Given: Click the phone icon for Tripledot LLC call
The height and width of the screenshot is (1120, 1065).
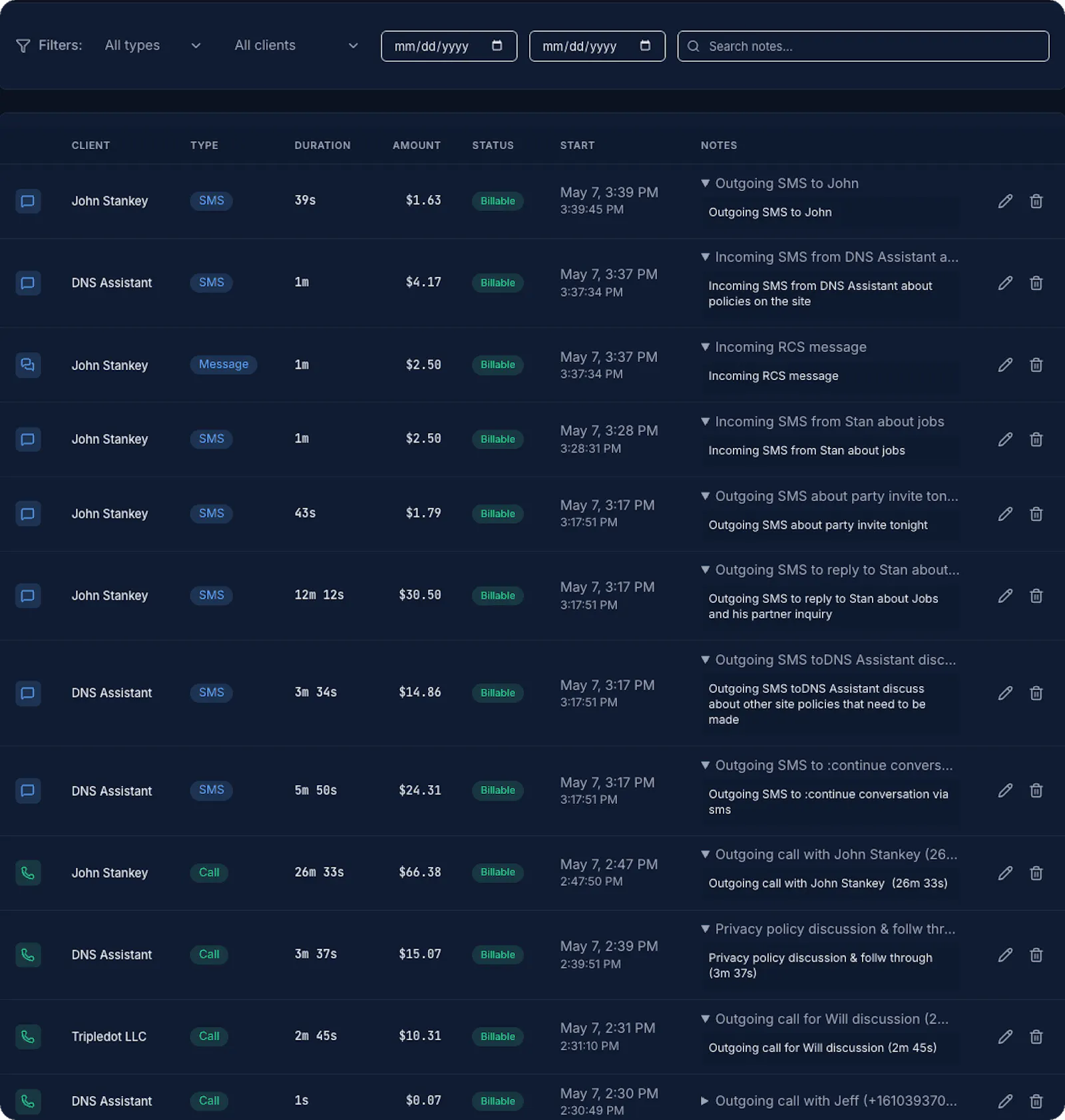Looking at the screenshot, I should point(28,1036).
